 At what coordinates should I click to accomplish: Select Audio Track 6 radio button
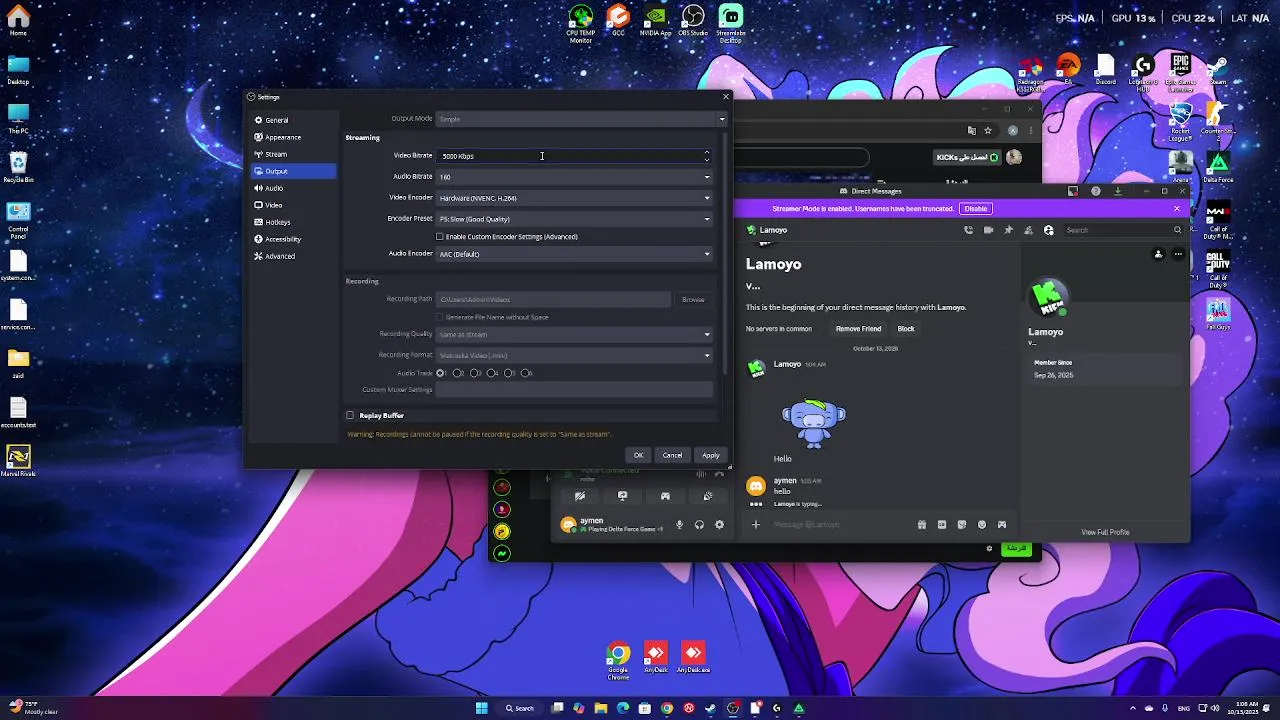(x=525, y=373)
